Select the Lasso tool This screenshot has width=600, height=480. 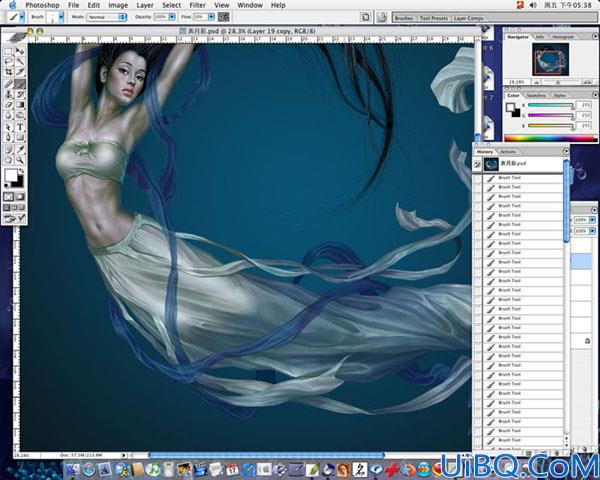coord(8,61)
